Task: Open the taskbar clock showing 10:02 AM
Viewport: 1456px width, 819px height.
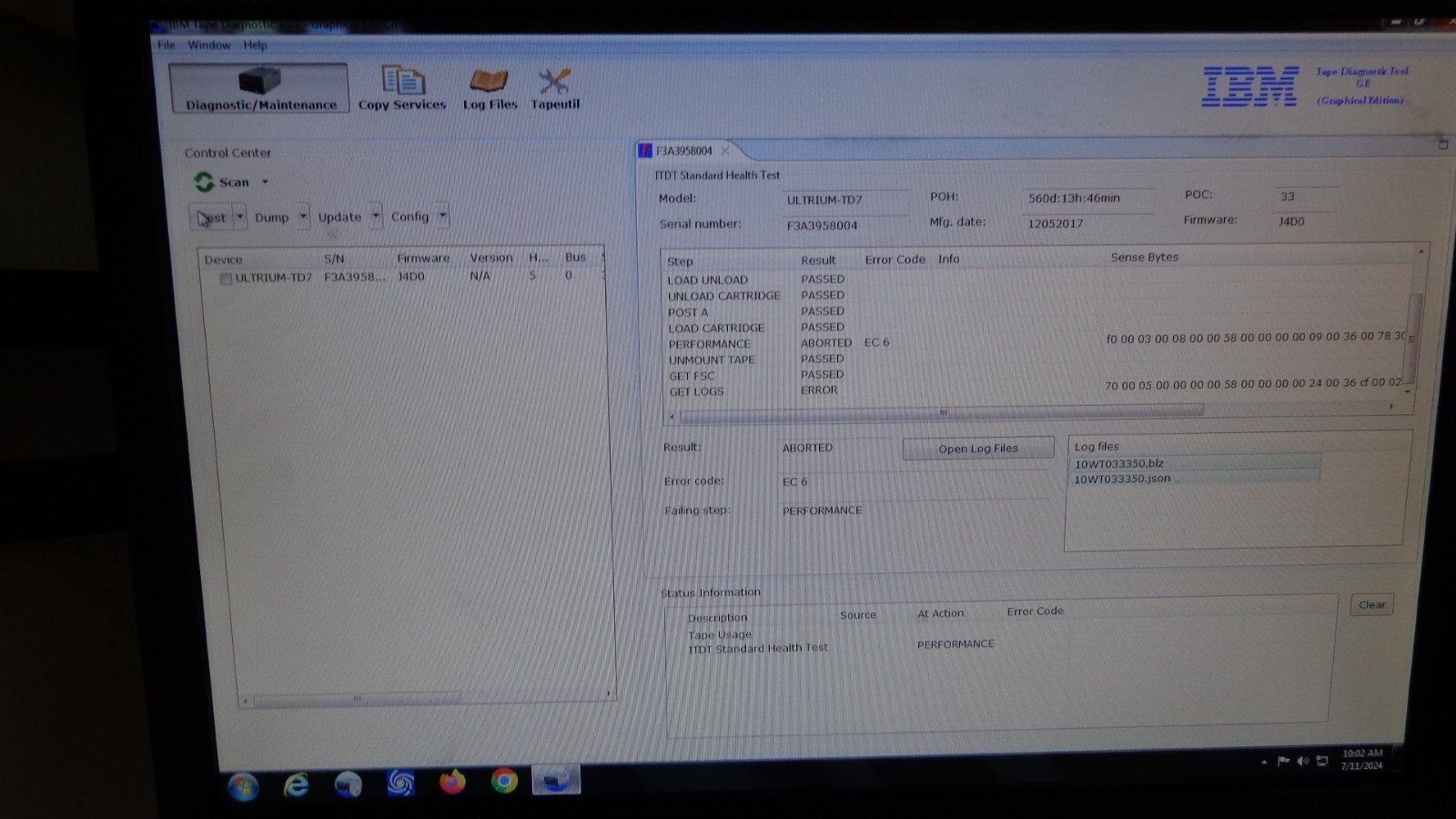Action: [1361, 759]
